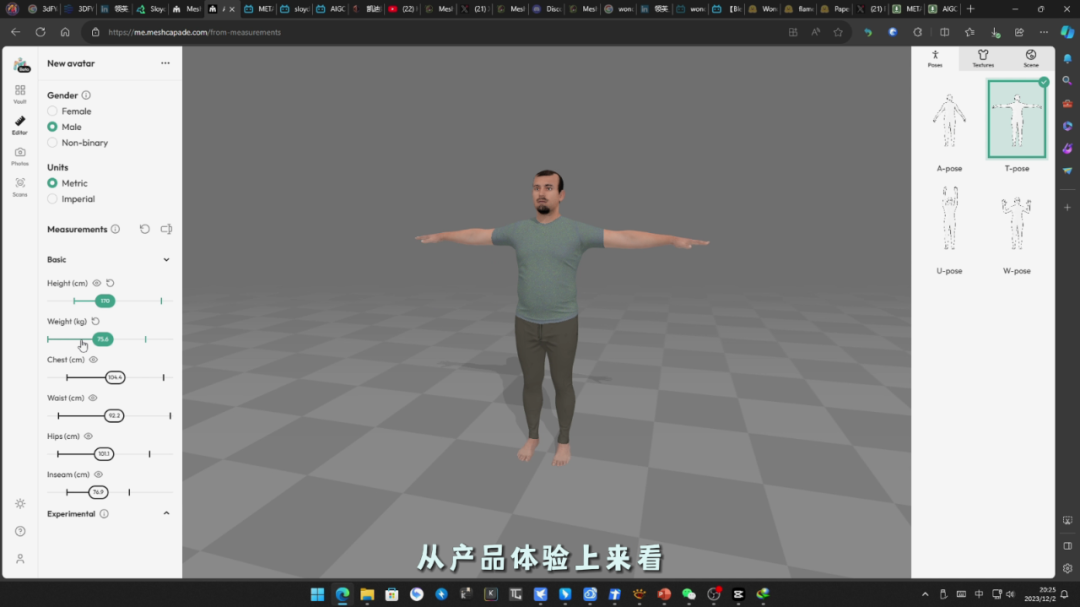This screenshot has height=607, width=1080.
Task: Select the Non-binary gender option
Action: [51, 142]
